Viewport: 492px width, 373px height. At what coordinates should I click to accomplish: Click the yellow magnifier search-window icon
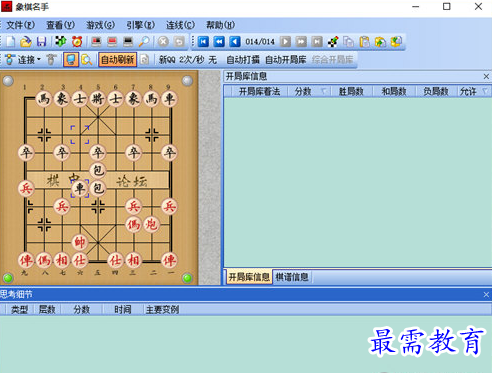coord(87,60)
